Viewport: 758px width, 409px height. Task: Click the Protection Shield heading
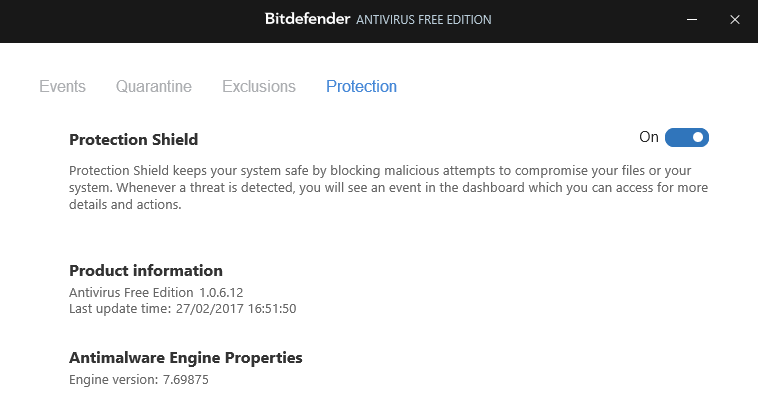point(133,139)
